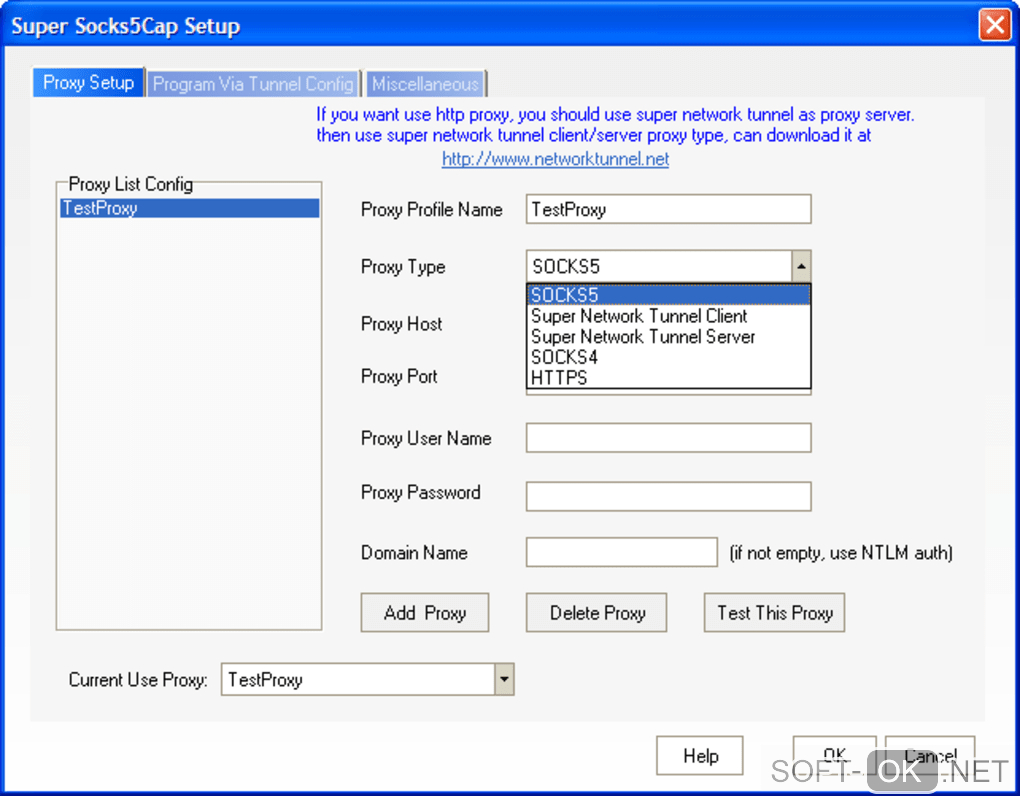Click the Domain Name field

click(621, 552)
